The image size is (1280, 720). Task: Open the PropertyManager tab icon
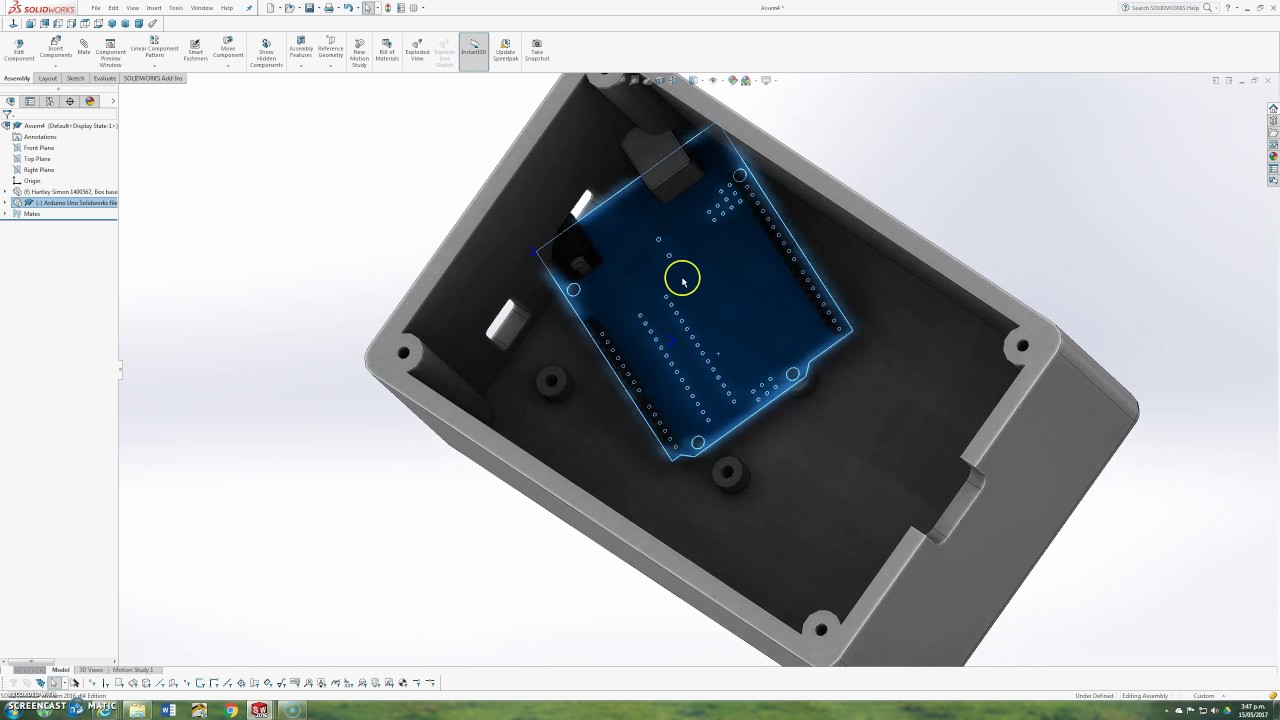point(30,101)
